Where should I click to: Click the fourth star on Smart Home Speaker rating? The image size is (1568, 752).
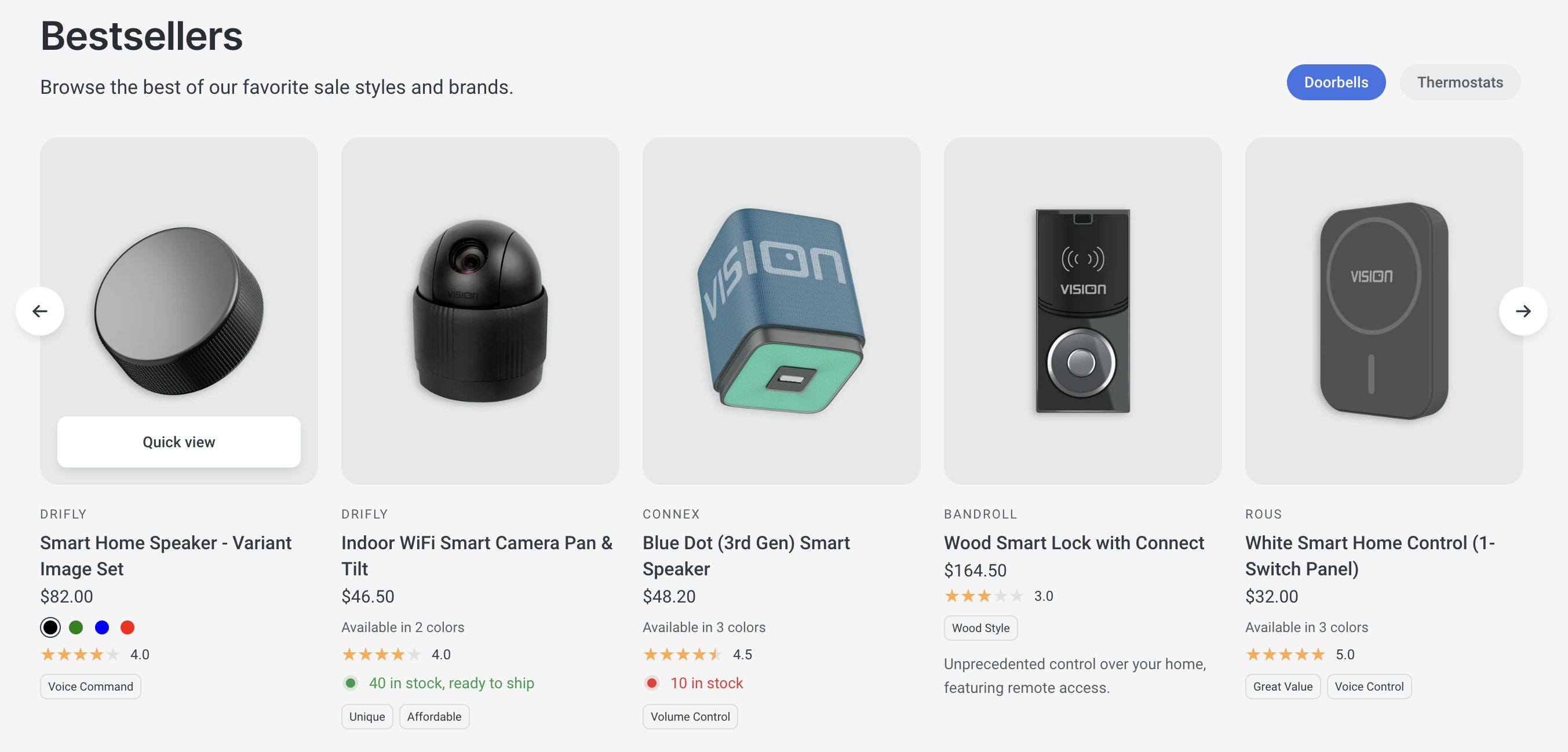click(x=96, y=654)
